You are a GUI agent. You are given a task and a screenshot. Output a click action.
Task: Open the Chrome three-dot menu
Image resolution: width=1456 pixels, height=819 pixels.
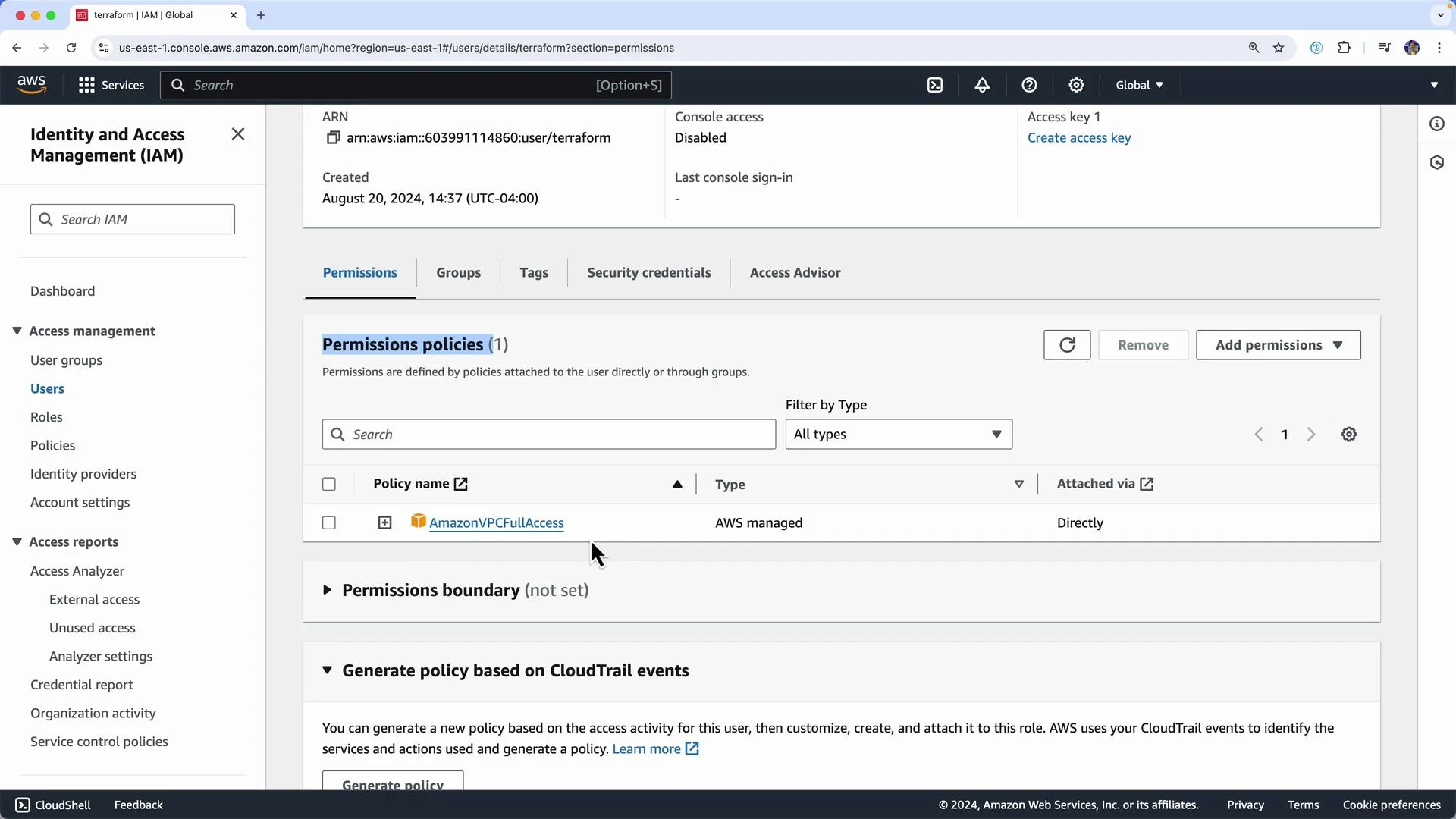coord(1439,48)
